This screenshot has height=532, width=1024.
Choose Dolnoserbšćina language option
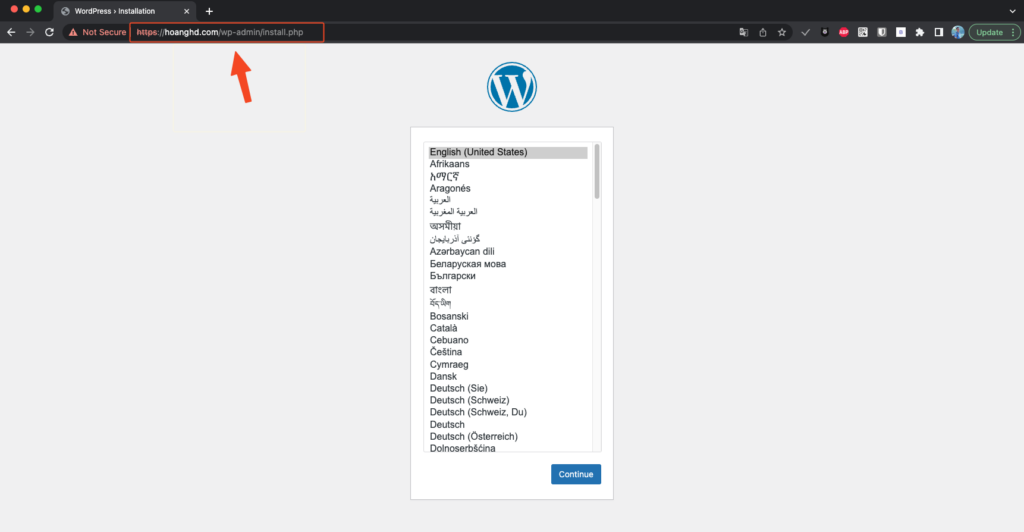[x=462, y=448]
